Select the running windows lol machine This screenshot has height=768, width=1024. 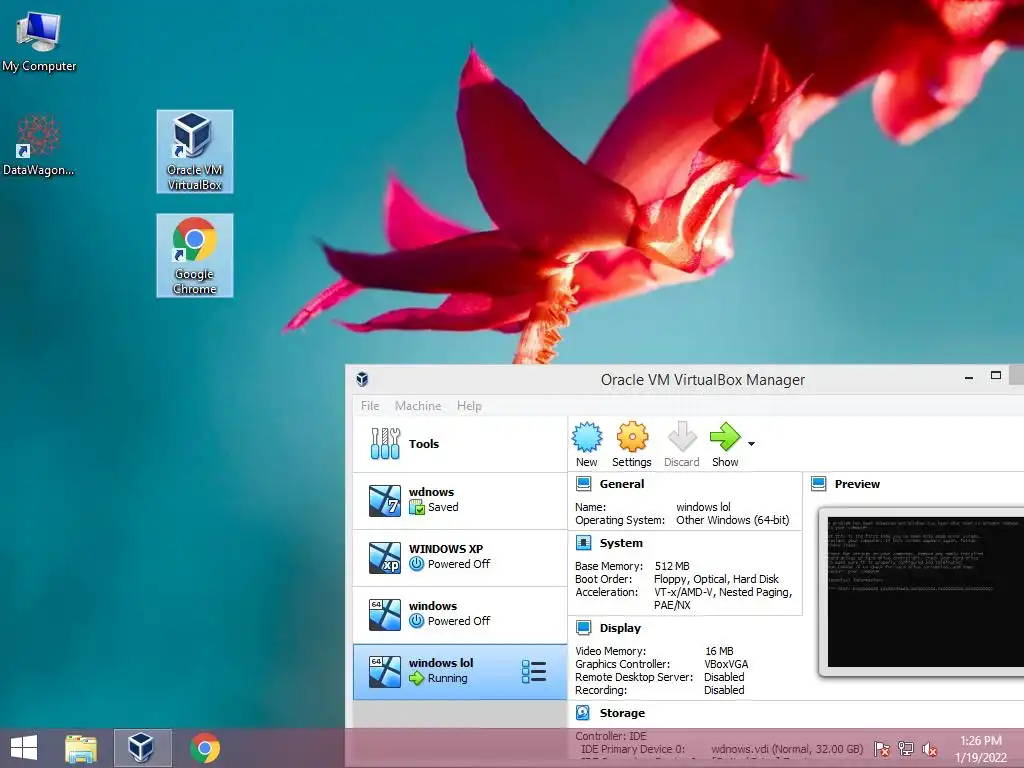460,671
